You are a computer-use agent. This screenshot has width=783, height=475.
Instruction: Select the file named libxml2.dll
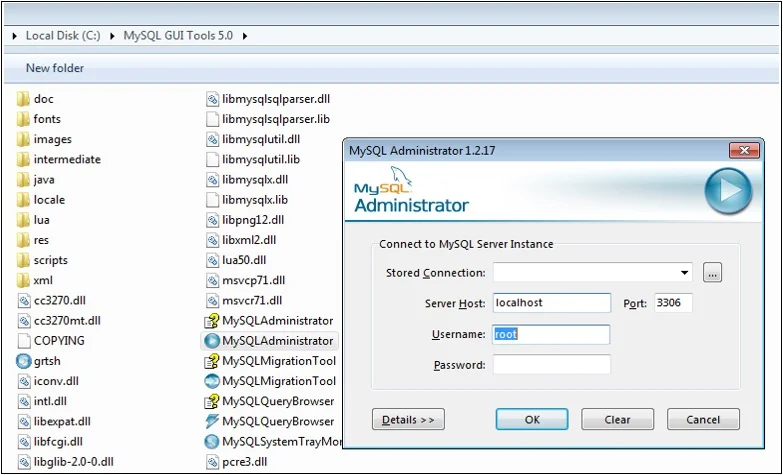click(x=249, y=240)
